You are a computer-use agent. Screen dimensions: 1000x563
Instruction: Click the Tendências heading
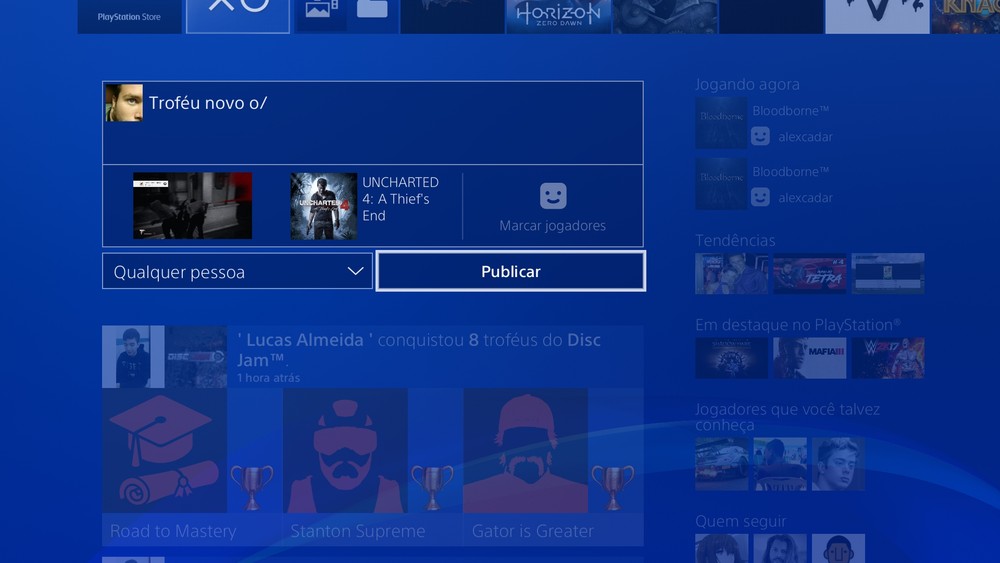click(735, 240)
